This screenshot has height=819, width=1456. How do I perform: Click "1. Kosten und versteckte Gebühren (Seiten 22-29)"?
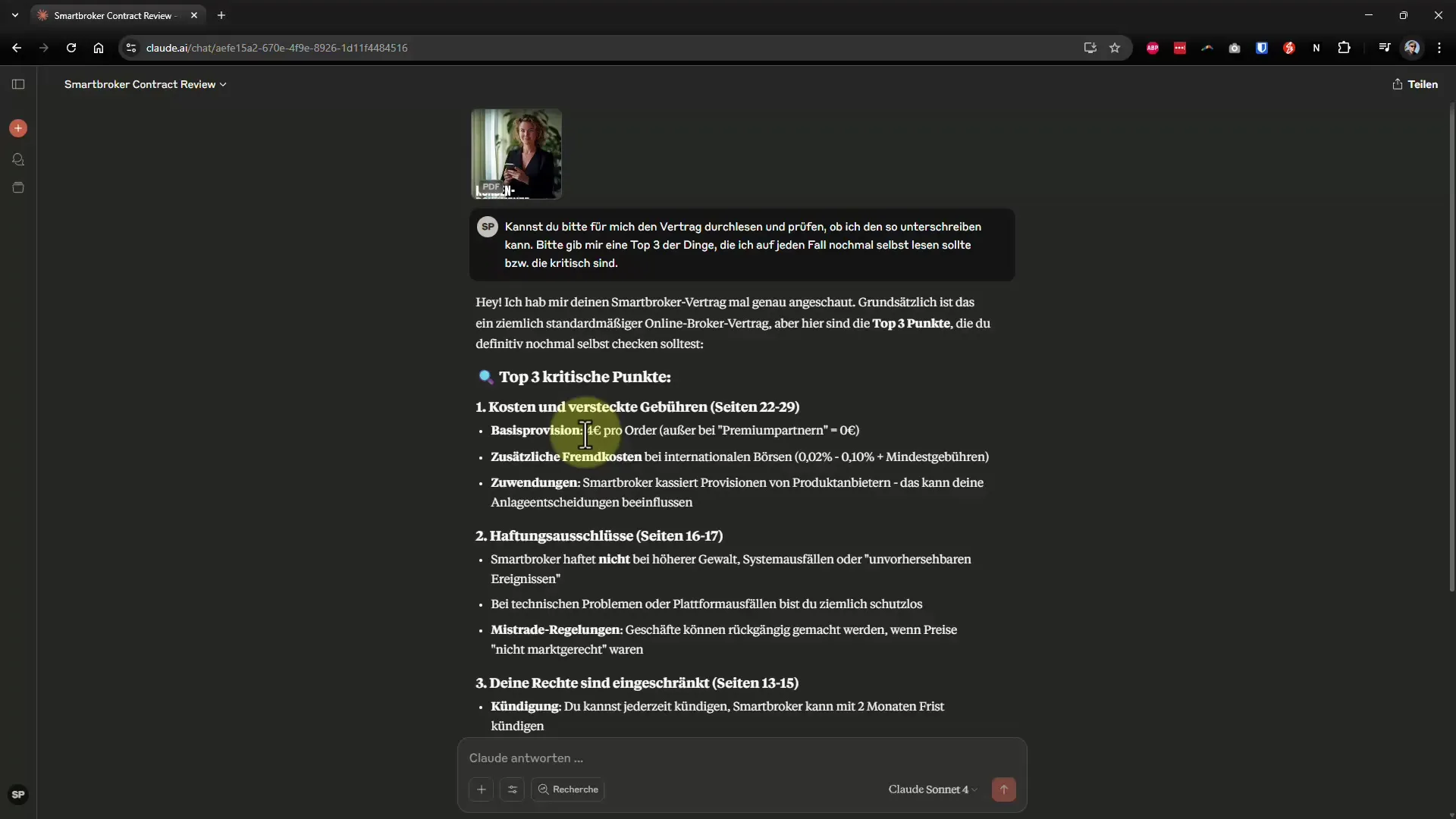coord(638,406)
